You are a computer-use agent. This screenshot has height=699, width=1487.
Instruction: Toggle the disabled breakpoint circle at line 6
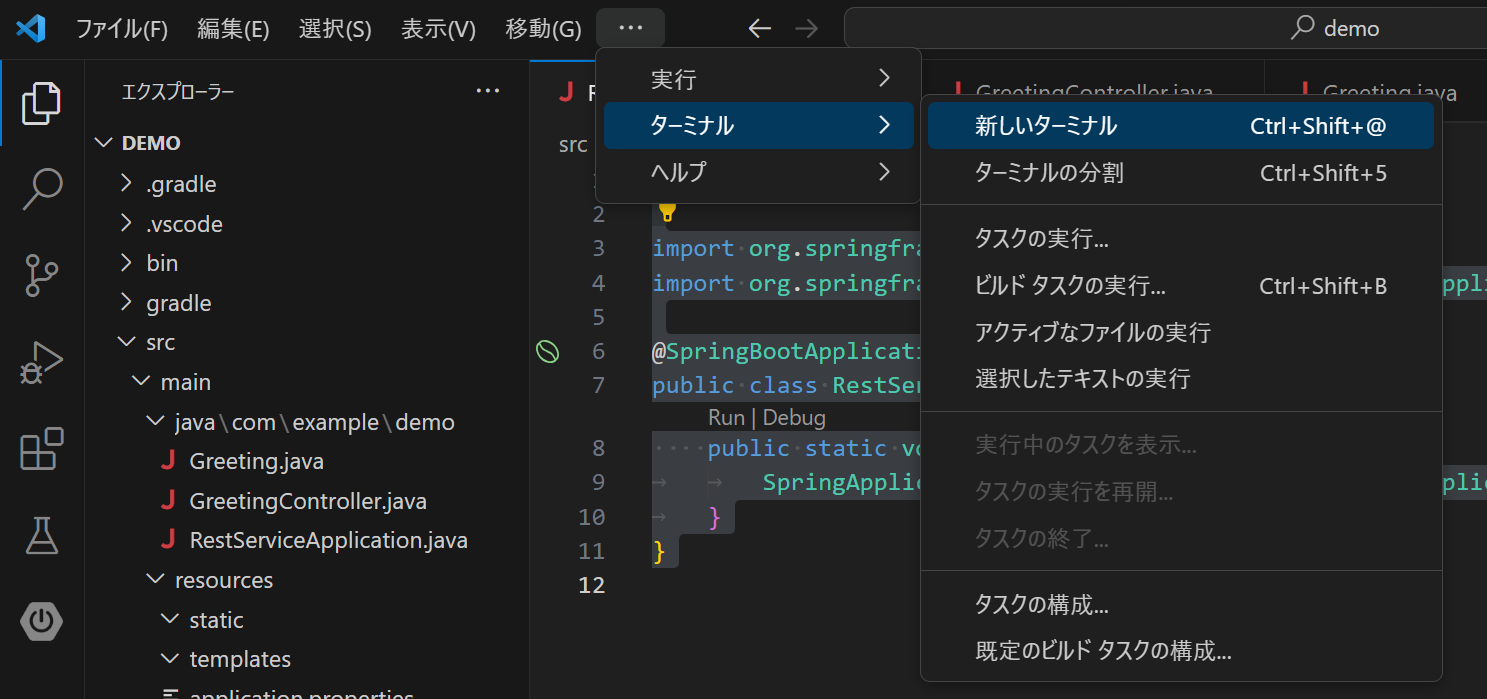(547, 351)
